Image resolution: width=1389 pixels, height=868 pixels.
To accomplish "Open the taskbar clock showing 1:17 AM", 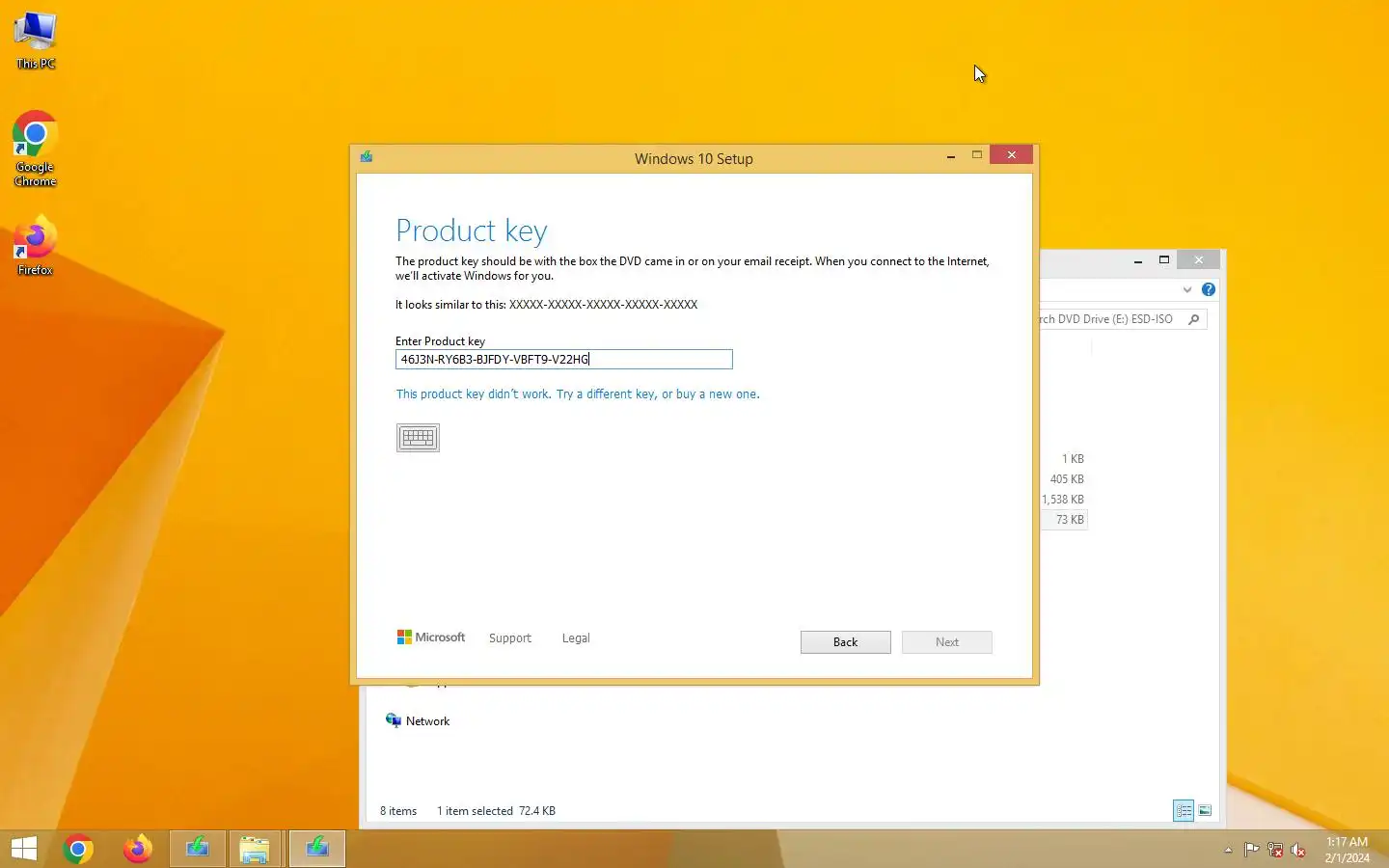I will click(x=1347, y=850).
